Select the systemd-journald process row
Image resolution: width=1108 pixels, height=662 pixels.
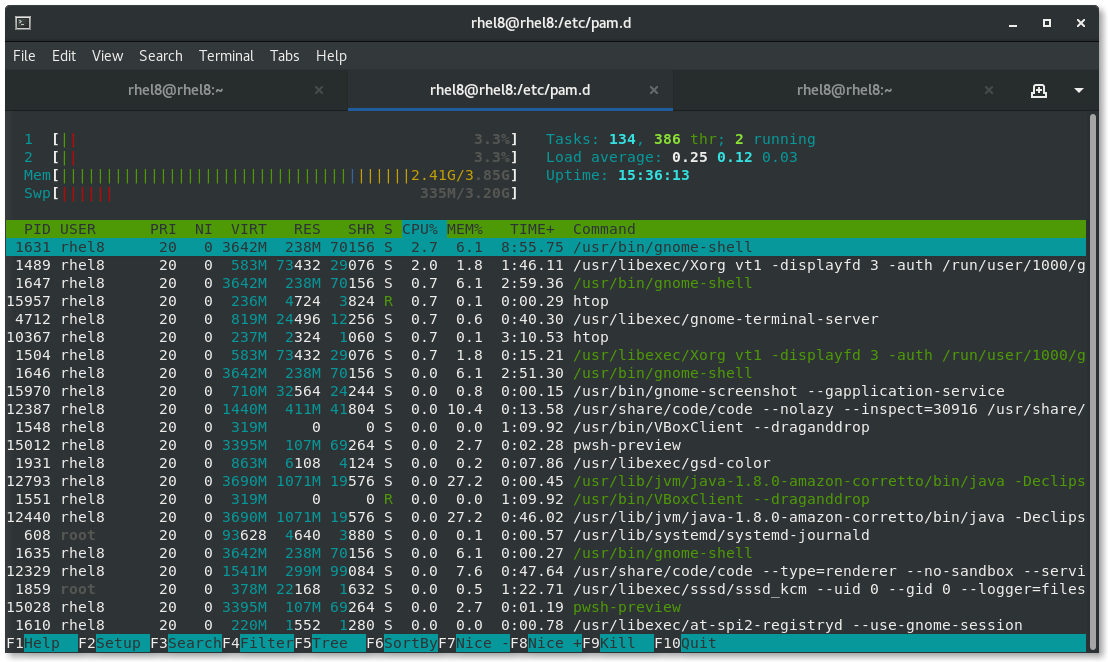click(x=546, y=535)
